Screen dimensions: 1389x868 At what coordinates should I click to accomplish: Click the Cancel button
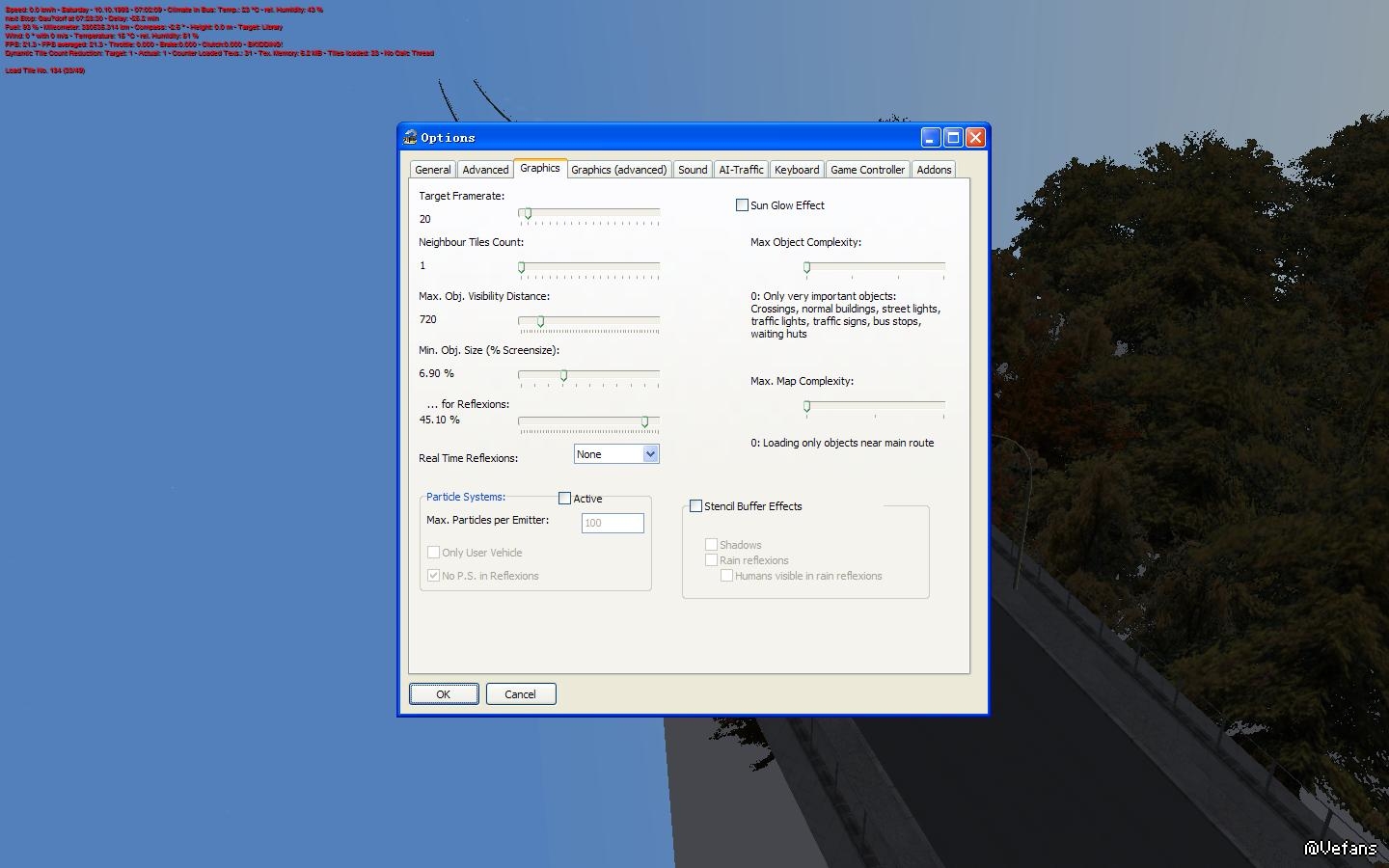click(520, 694)
